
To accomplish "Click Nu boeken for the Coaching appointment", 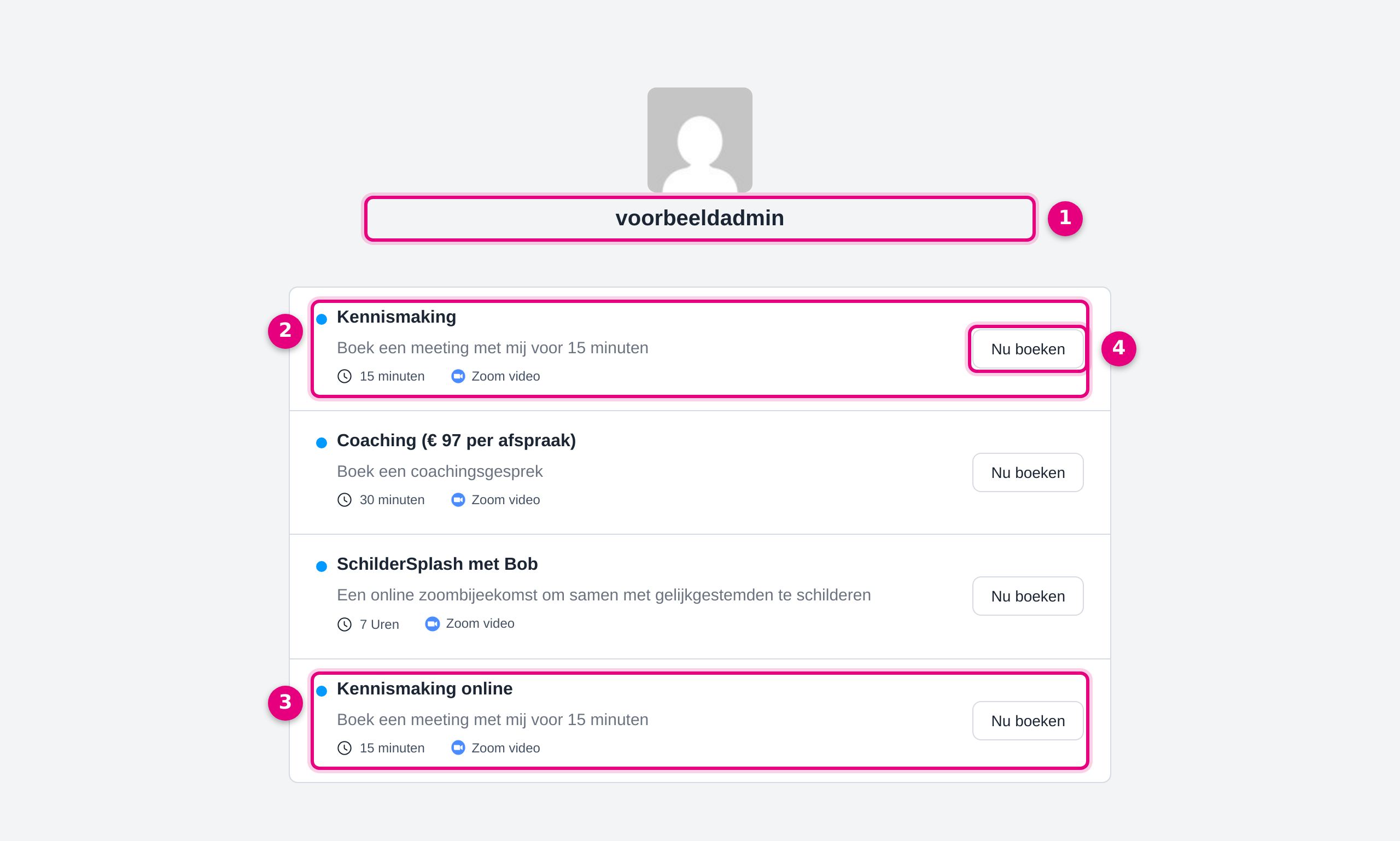I will [1027, 472].
